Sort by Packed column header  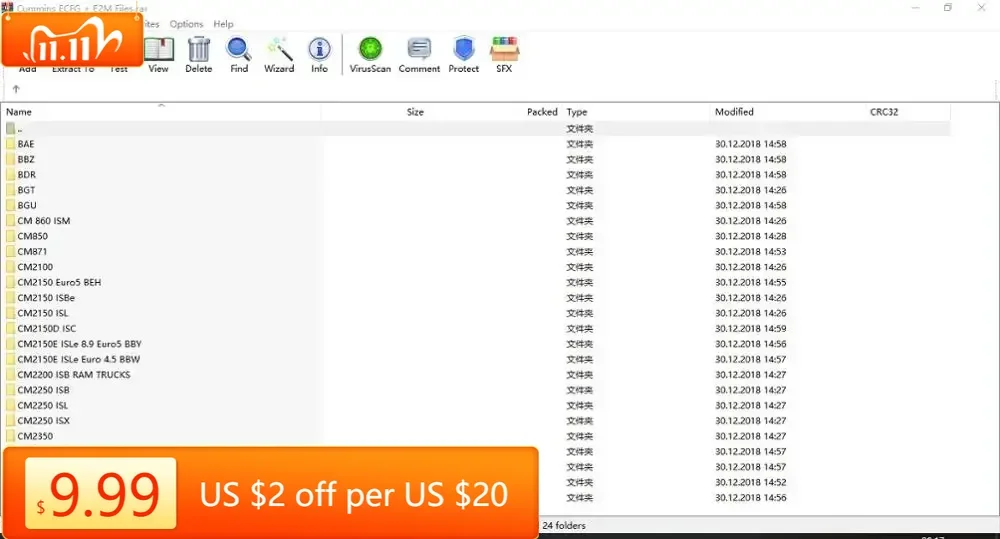542,112
